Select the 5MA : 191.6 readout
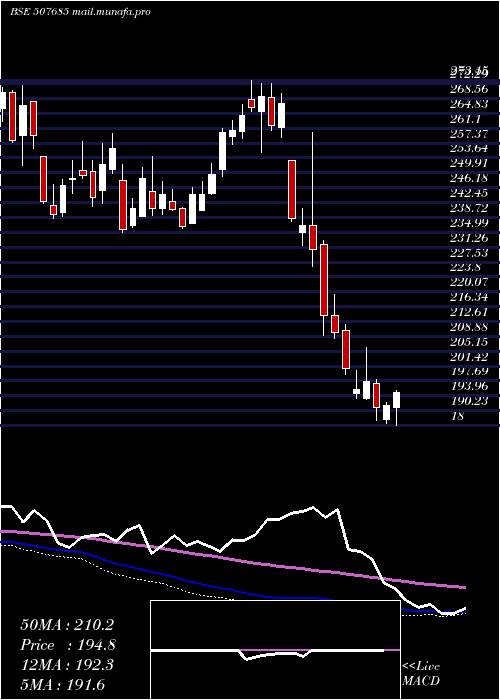The width and height of the screenshot is (500, 700). pyautogui.click(x=63, y=685)
